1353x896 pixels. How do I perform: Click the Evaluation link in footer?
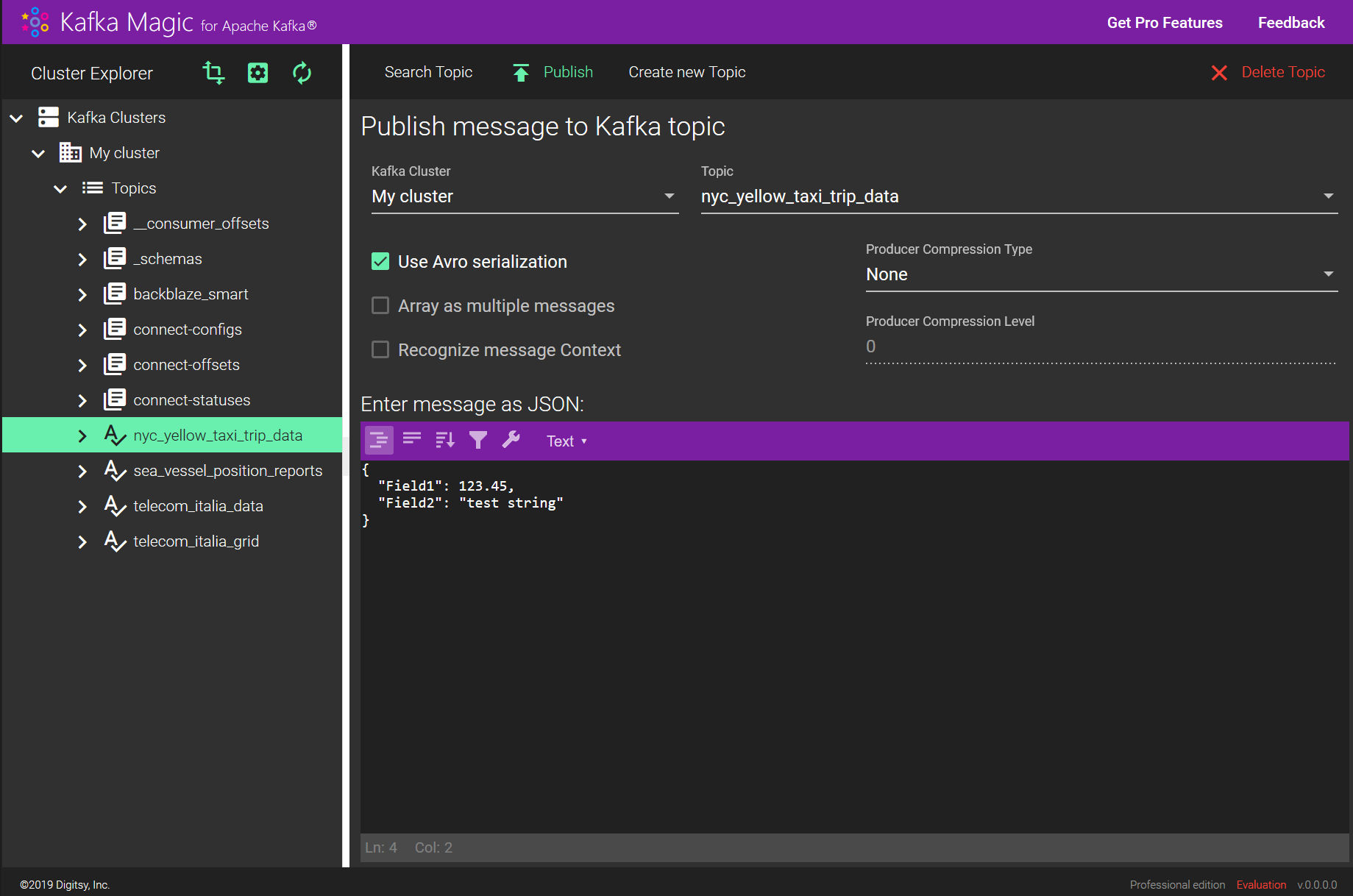coord(1261,885)
